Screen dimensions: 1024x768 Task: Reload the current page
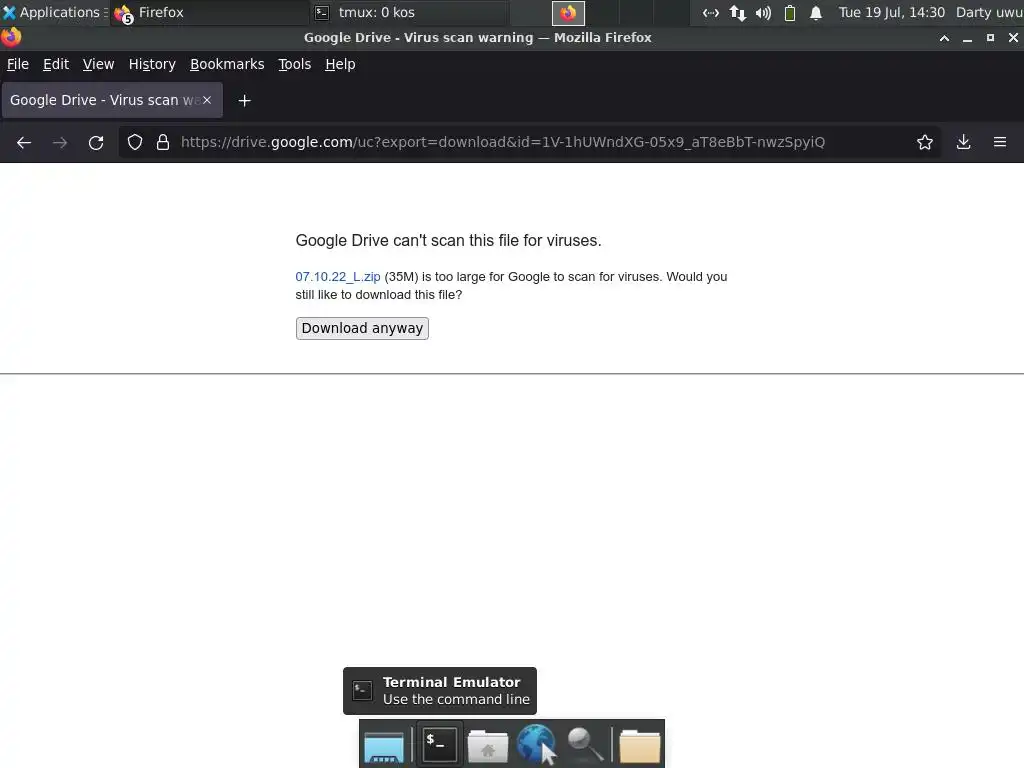coord(96,142)
